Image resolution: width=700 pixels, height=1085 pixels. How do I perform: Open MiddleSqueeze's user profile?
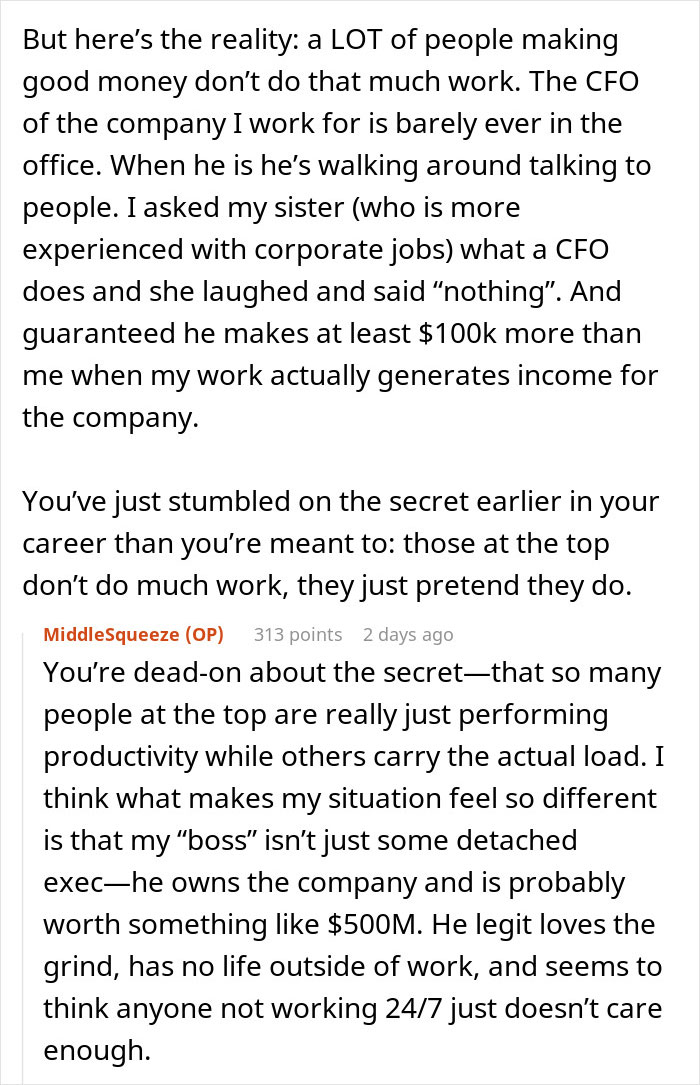point(111,635)
